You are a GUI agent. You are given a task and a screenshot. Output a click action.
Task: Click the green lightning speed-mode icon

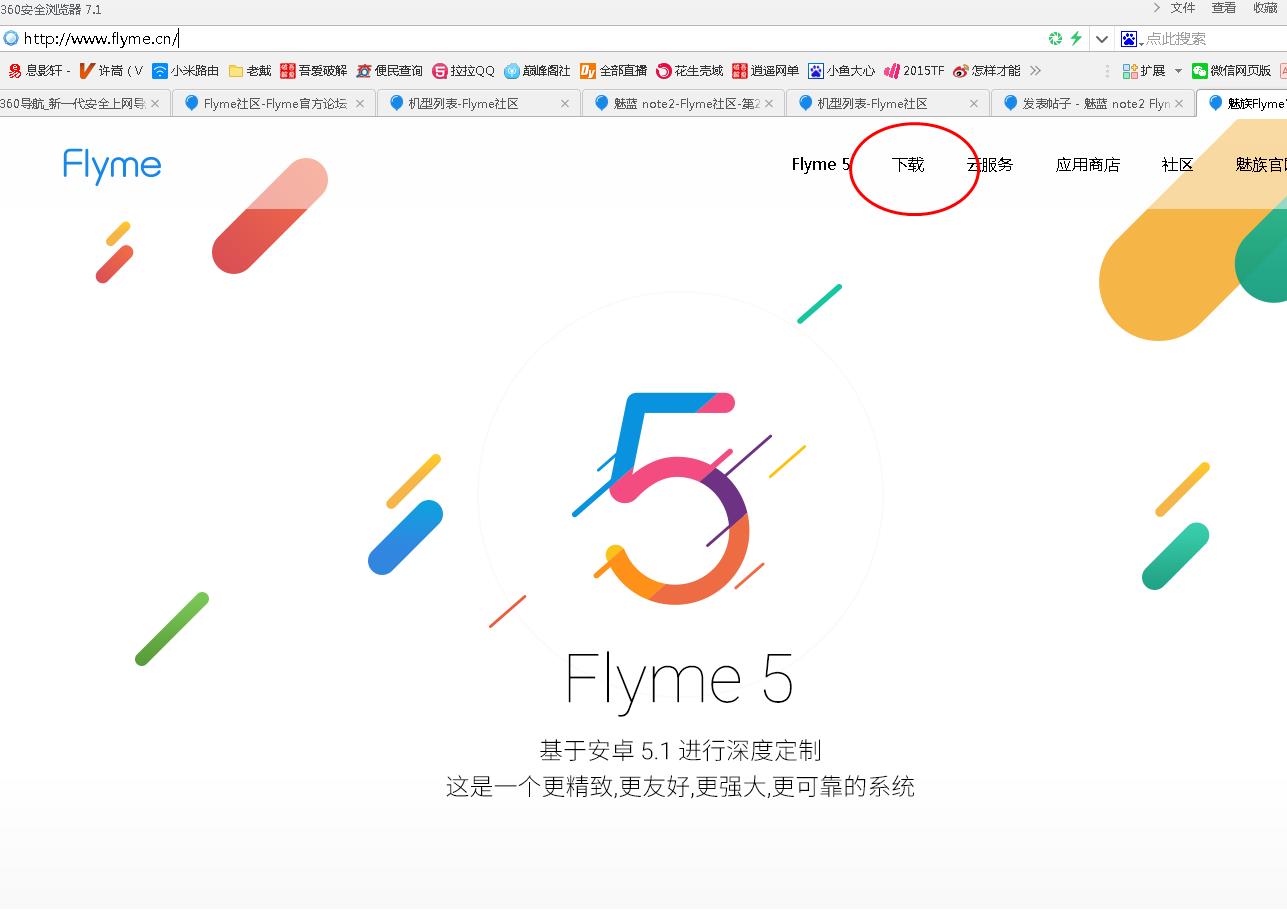coord(1076,38)
